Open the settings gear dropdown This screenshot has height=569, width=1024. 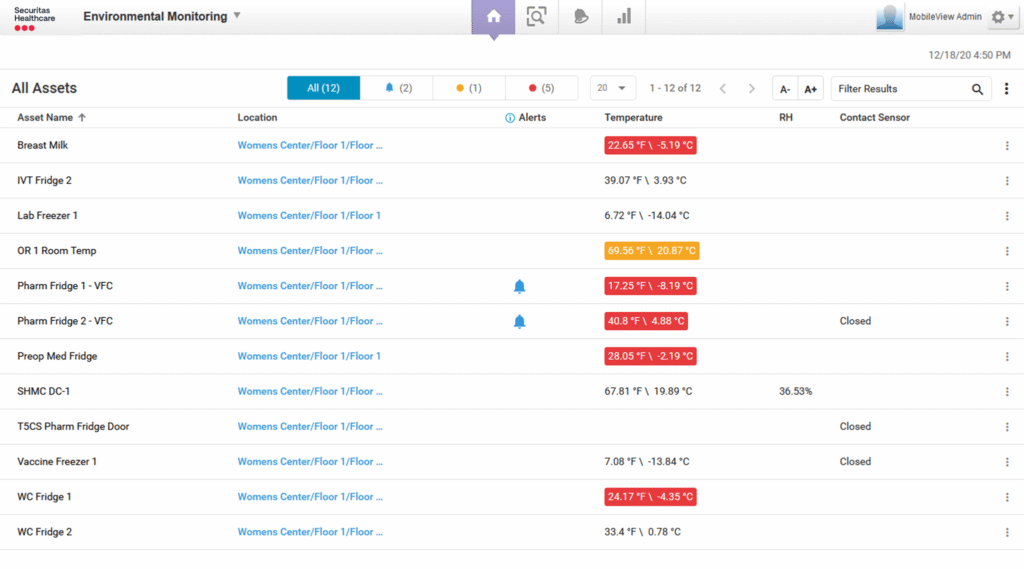point(1001,17)
